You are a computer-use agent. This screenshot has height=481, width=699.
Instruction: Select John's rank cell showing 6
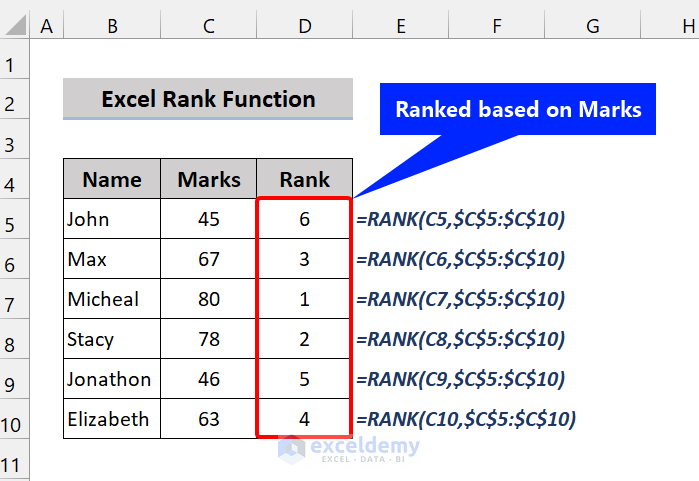pos(304,219)
